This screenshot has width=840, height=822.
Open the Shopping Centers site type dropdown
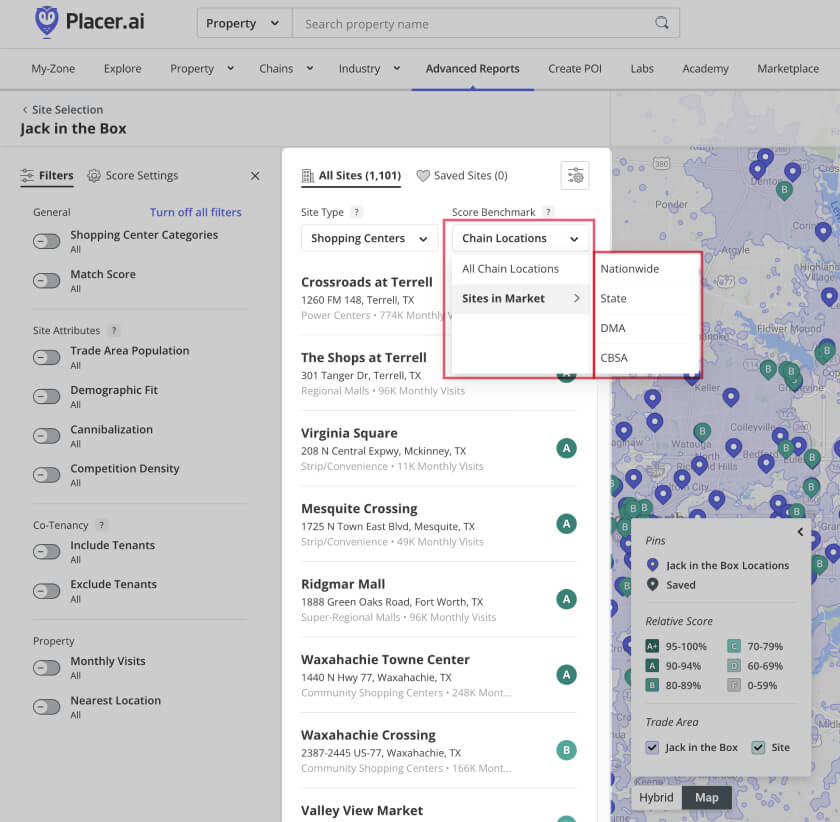[x=369, y=238]
